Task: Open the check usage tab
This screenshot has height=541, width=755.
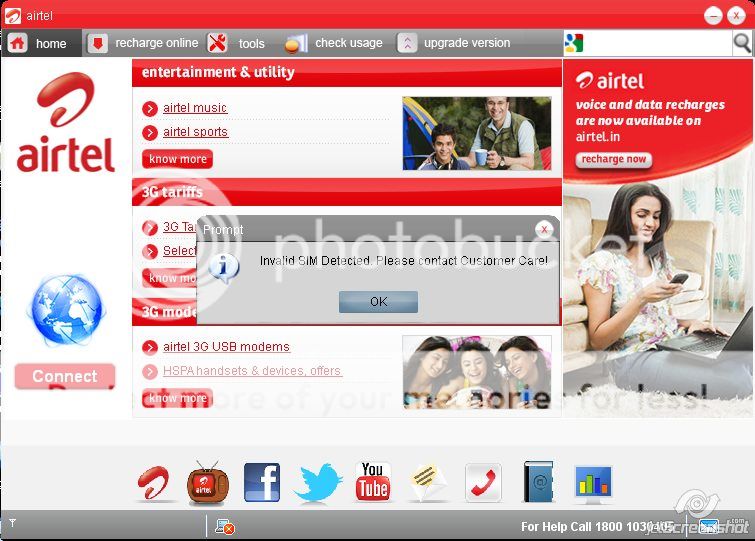Action: click(334, 43)
